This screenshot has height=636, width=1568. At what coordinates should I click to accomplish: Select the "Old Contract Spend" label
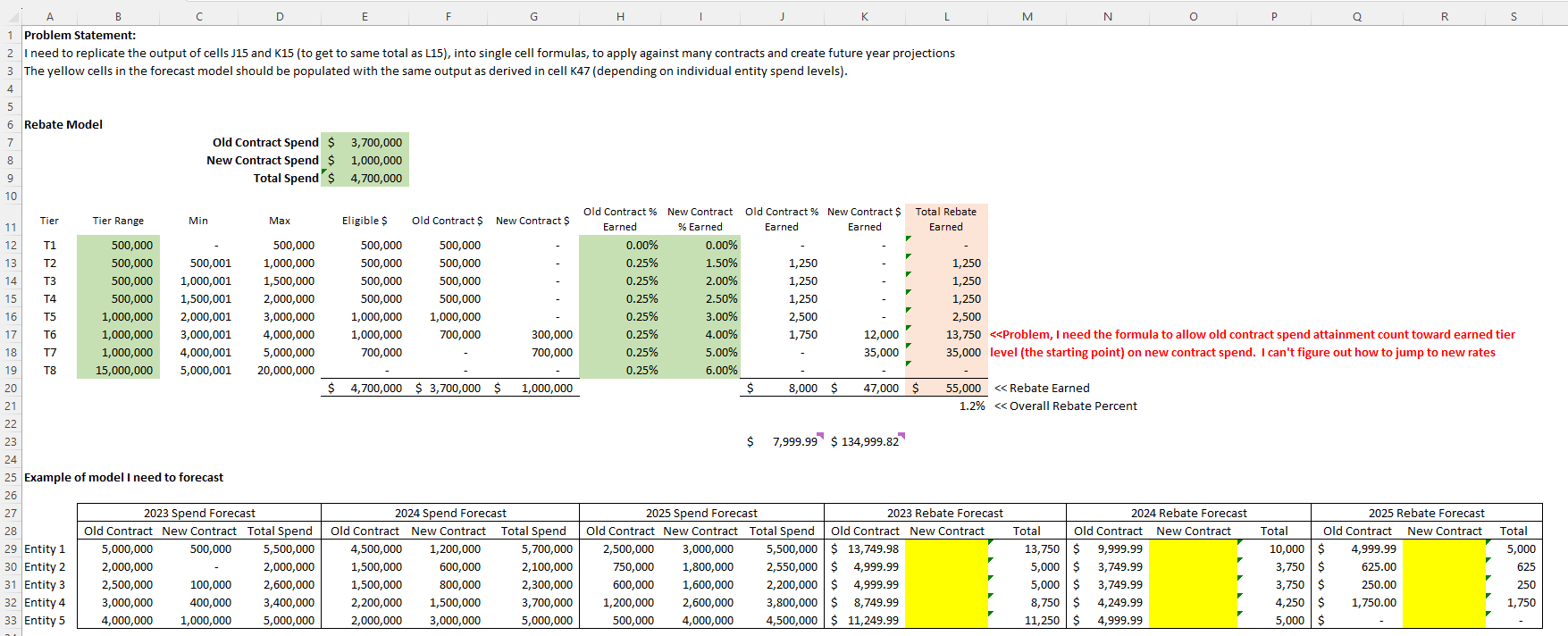(x=265, y=142)
